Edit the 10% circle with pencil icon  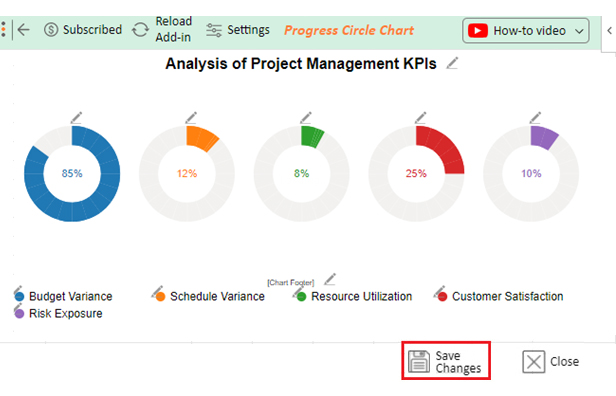tap(535, 117)
